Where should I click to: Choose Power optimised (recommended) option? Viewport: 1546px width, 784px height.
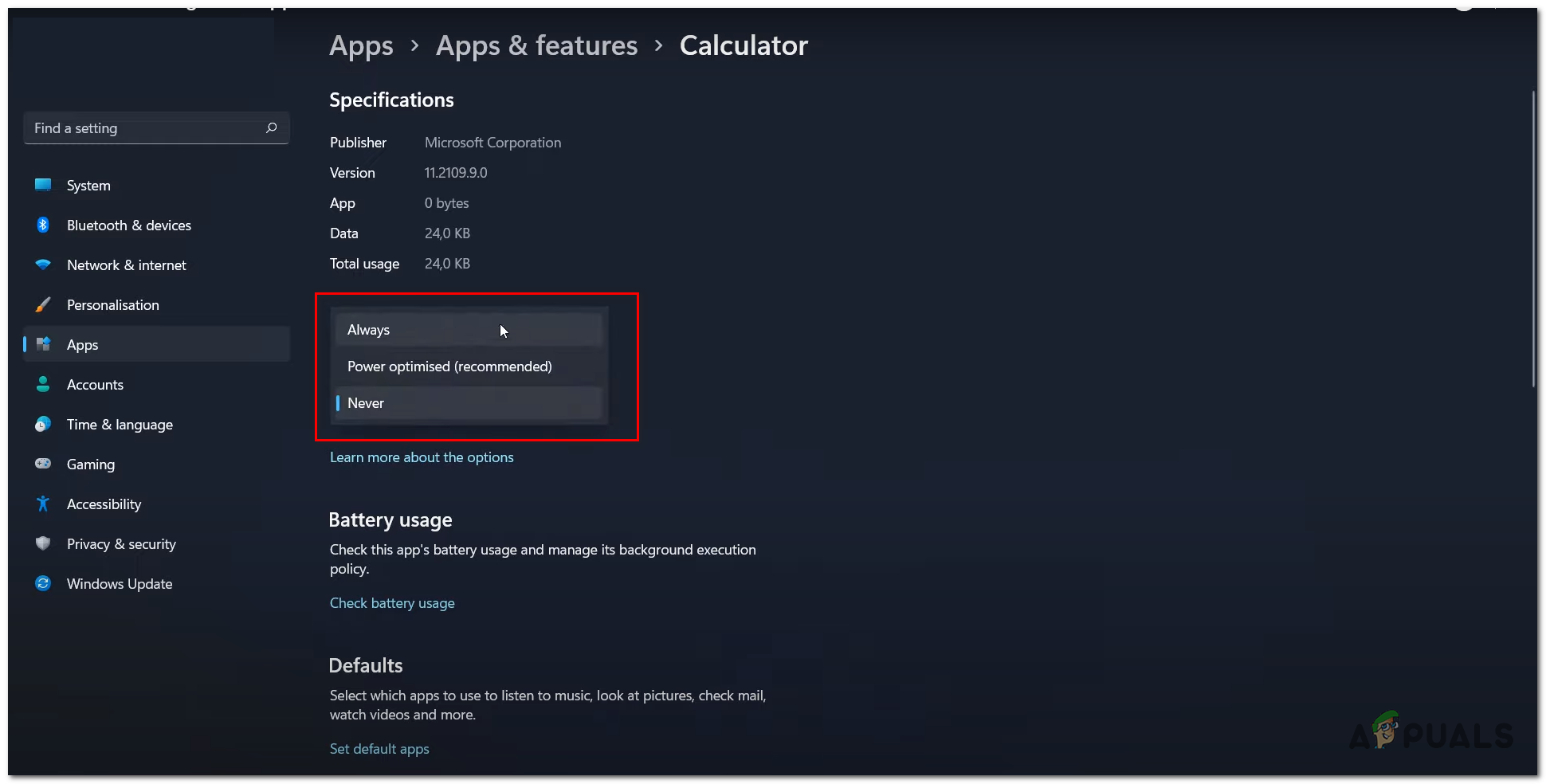[449, 366]
